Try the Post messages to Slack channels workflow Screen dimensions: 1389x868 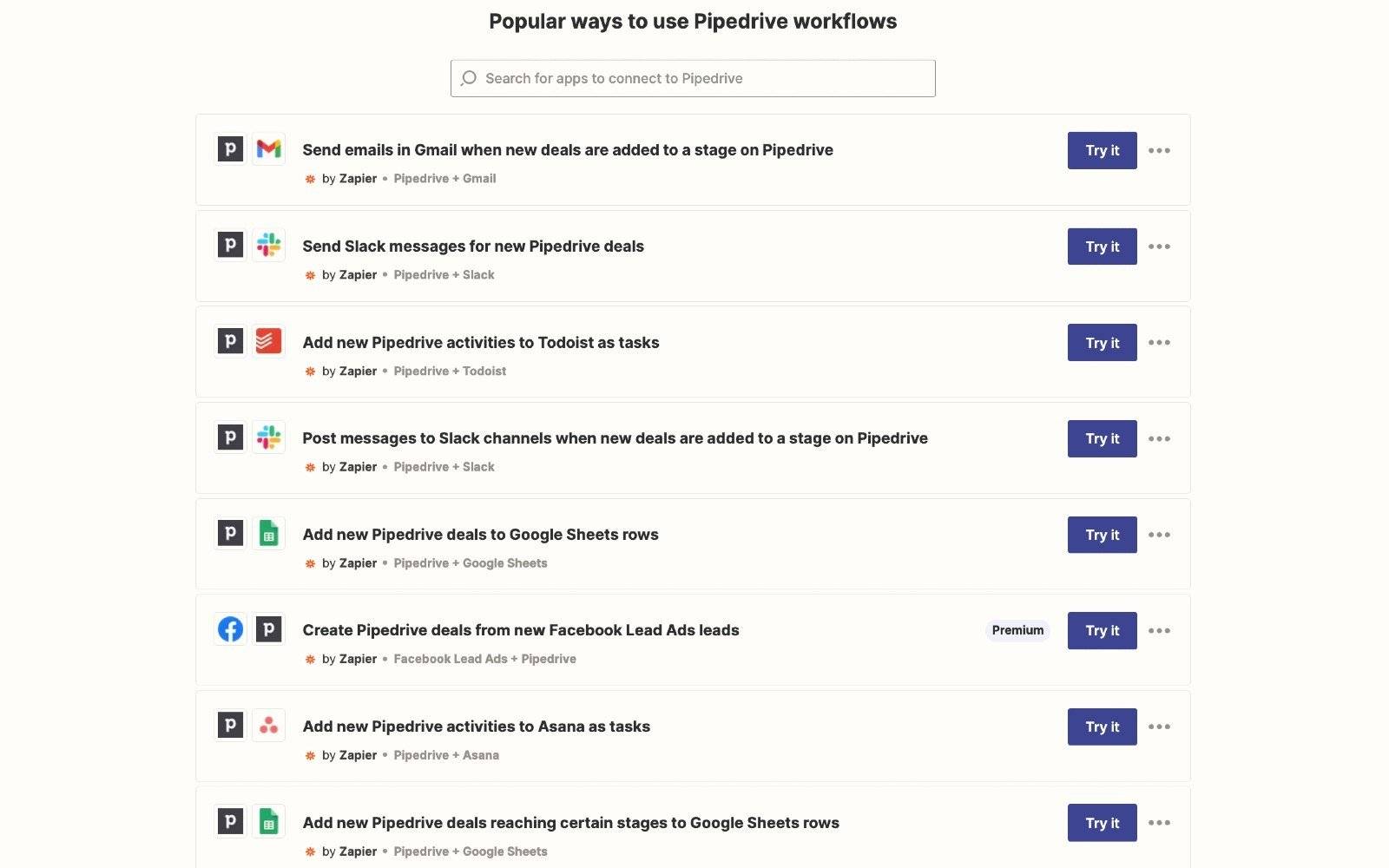point(1102,439)
